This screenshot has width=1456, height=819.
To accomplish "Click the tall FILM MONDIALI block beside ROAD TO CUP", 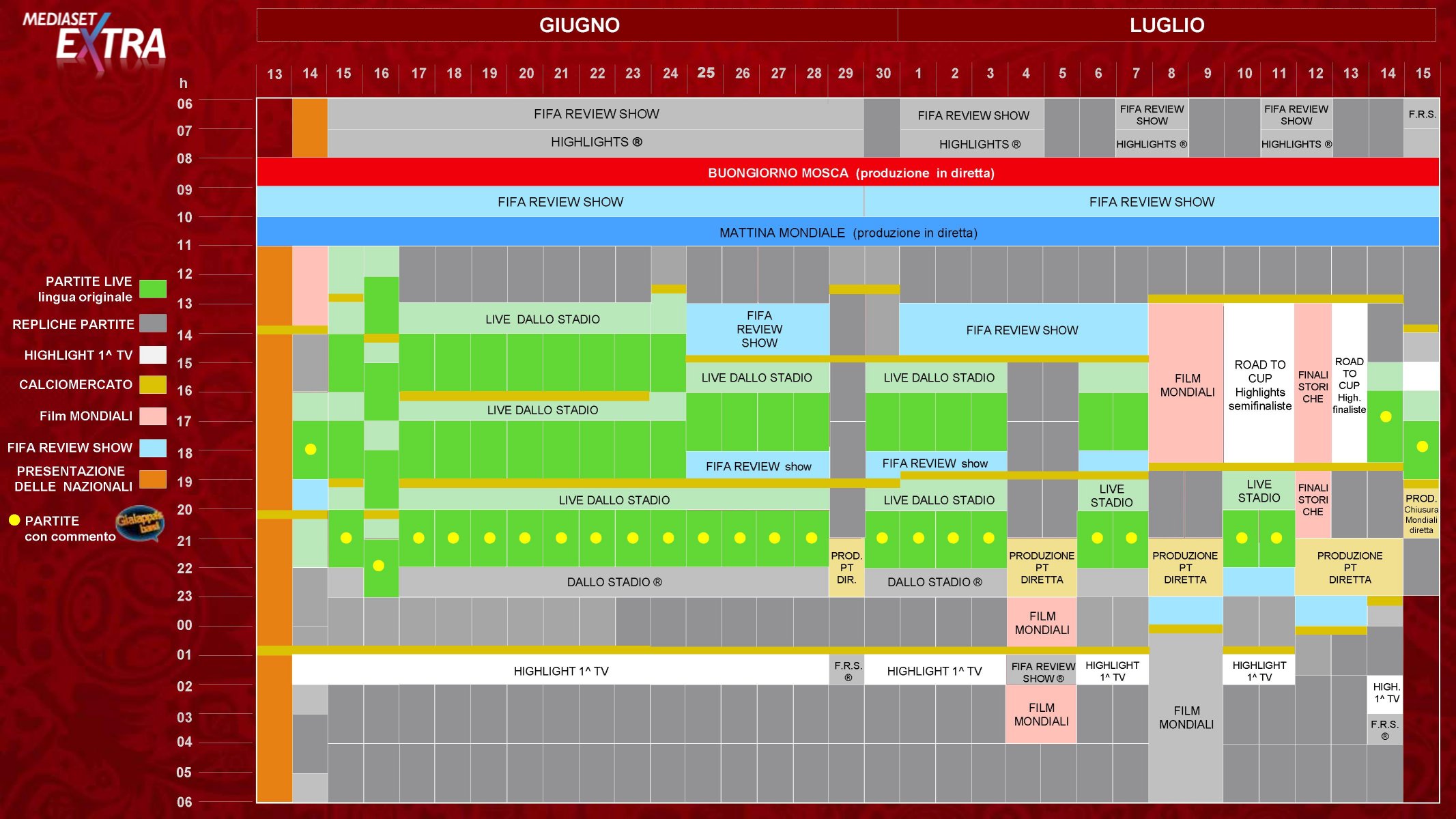I will [1186, 384].
